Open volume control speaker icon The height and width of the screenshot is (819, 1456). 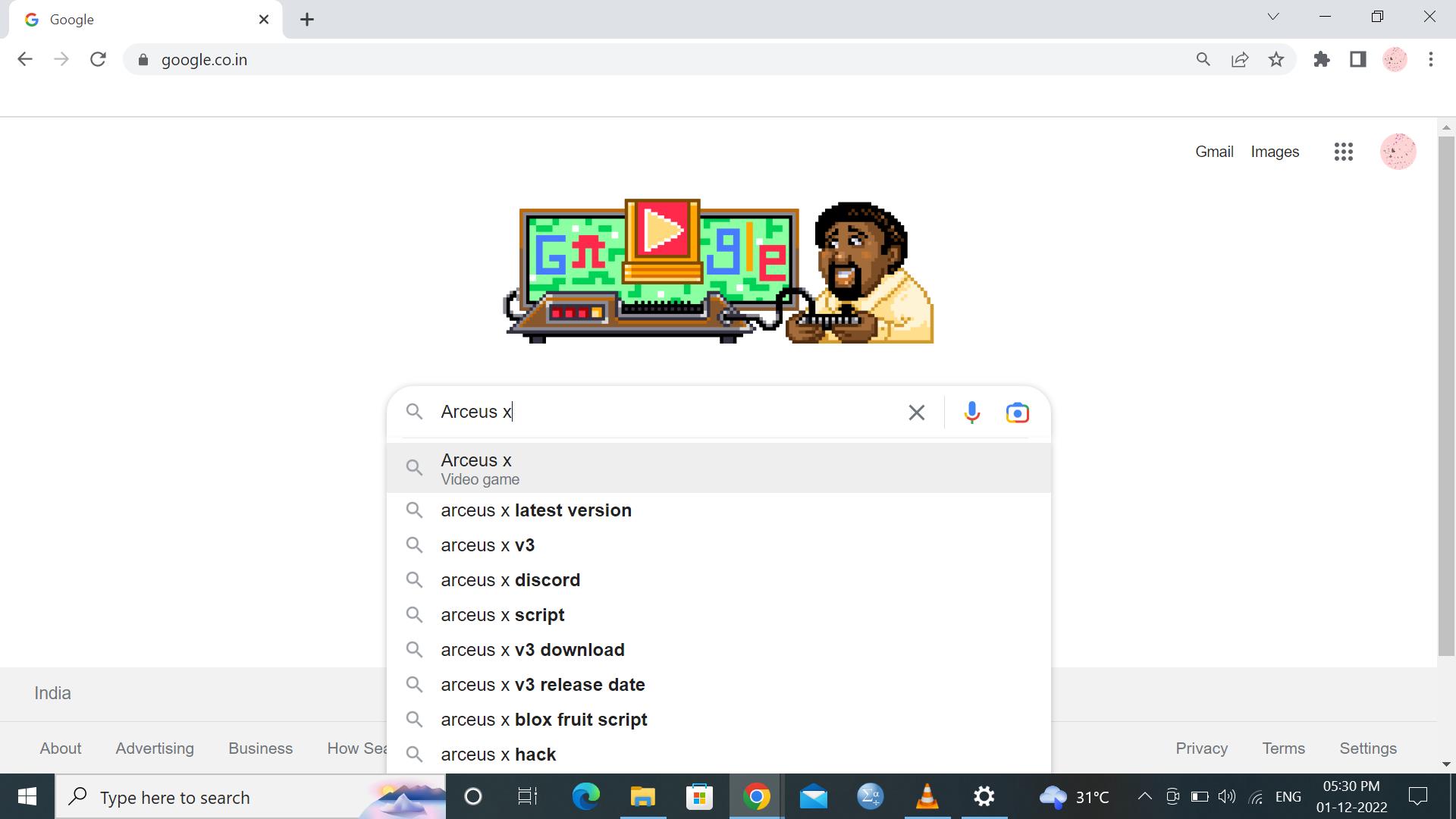(1226, 796)
